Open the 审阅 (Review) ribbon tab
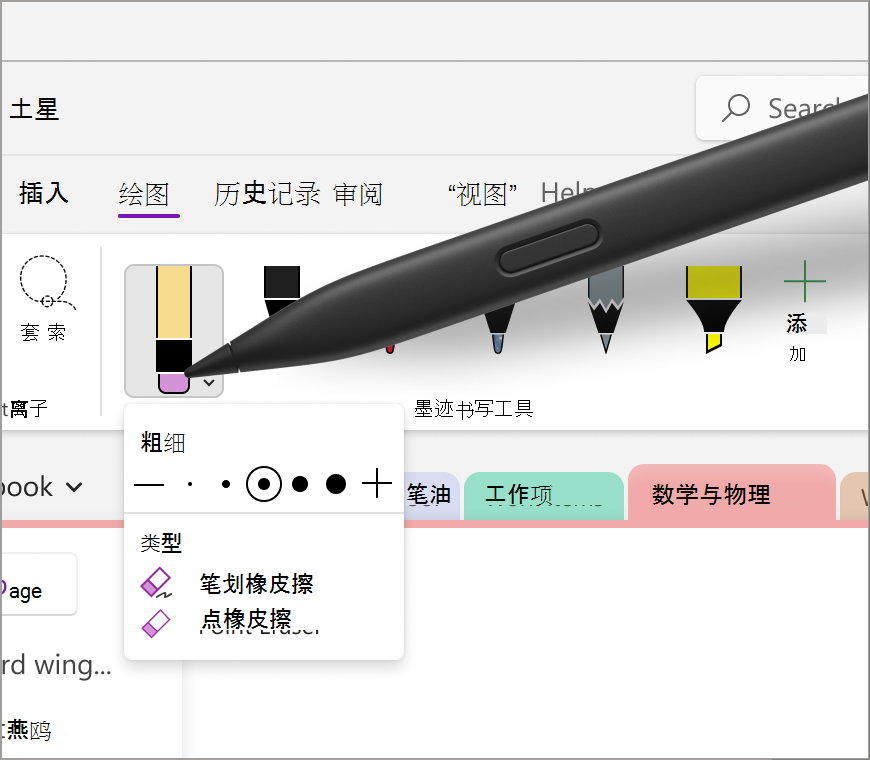This screenshot has width=870, height=760. pos(358,195)
